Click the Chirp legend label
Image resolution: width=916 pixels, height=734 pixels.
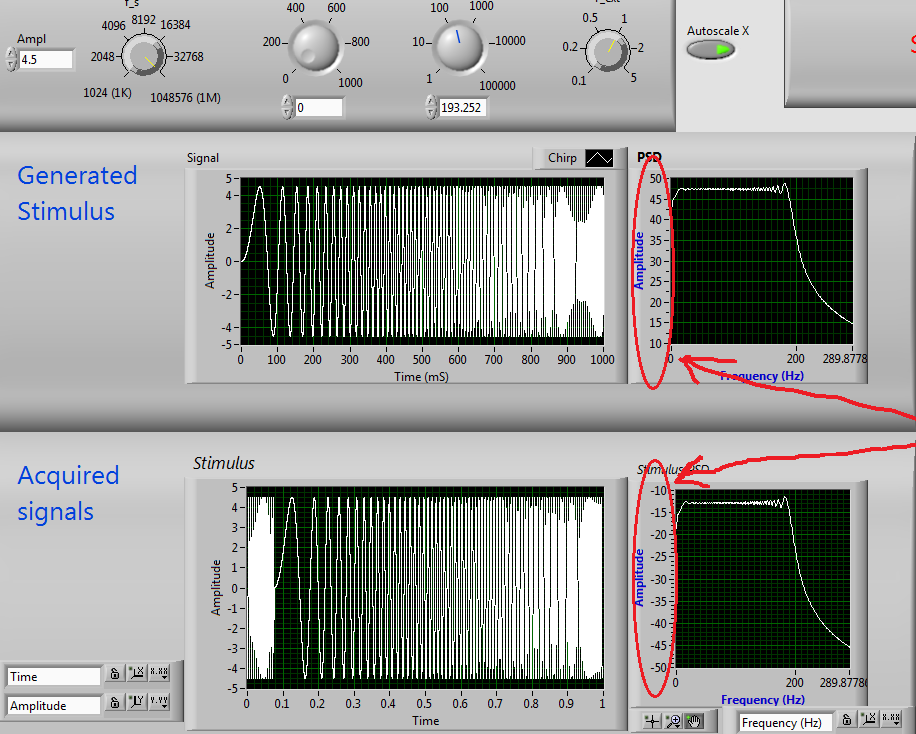(x=562, y=158)
